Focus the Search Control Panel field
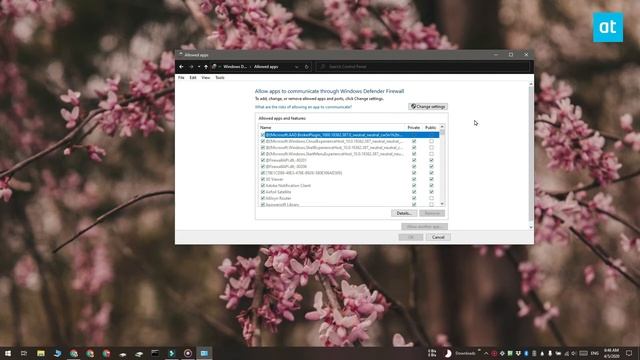640x360 pixels. (x=422, y=67)
